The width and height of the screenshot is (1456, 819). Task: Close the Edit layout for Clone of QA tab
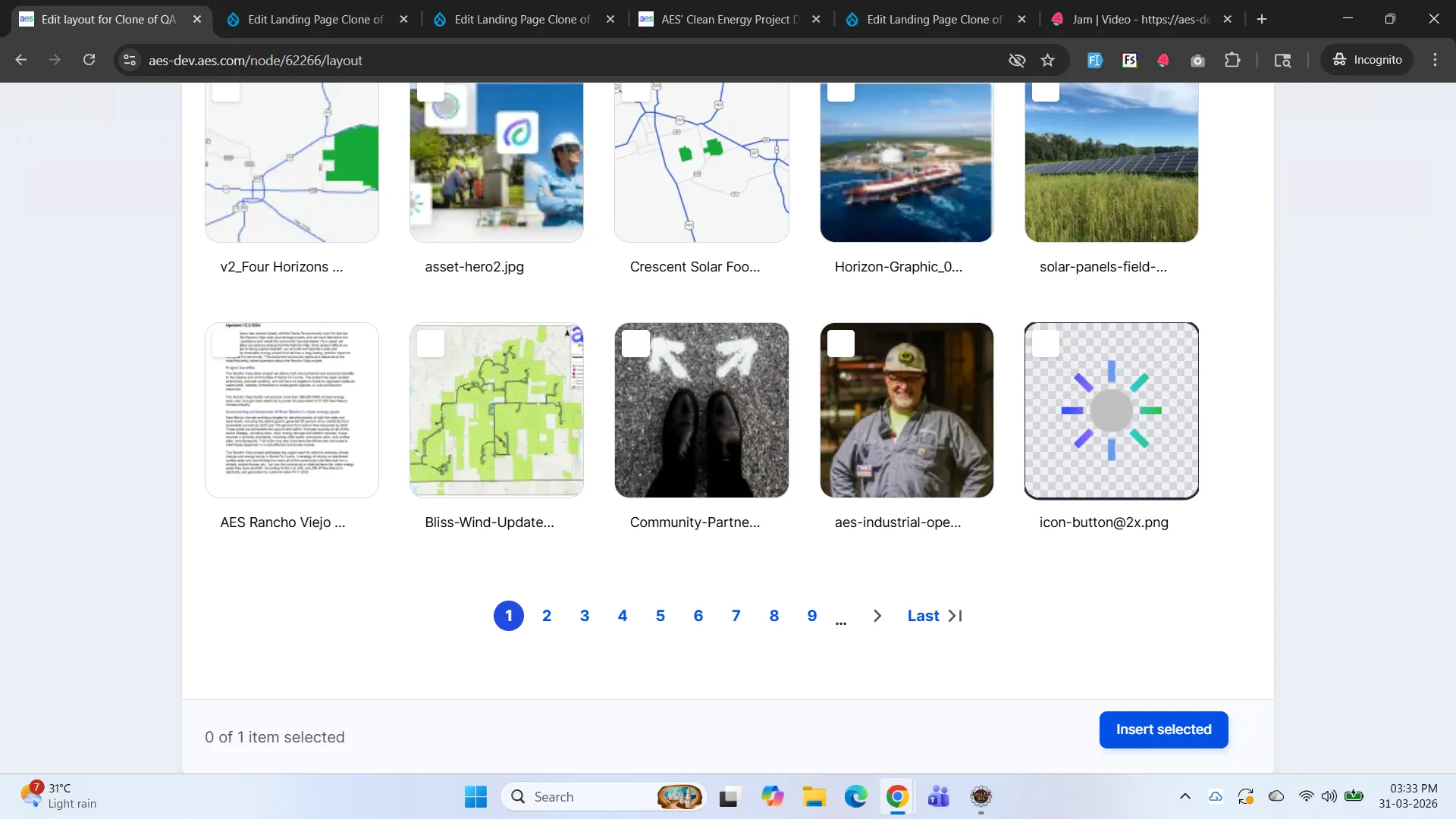[x=197, y=19]
